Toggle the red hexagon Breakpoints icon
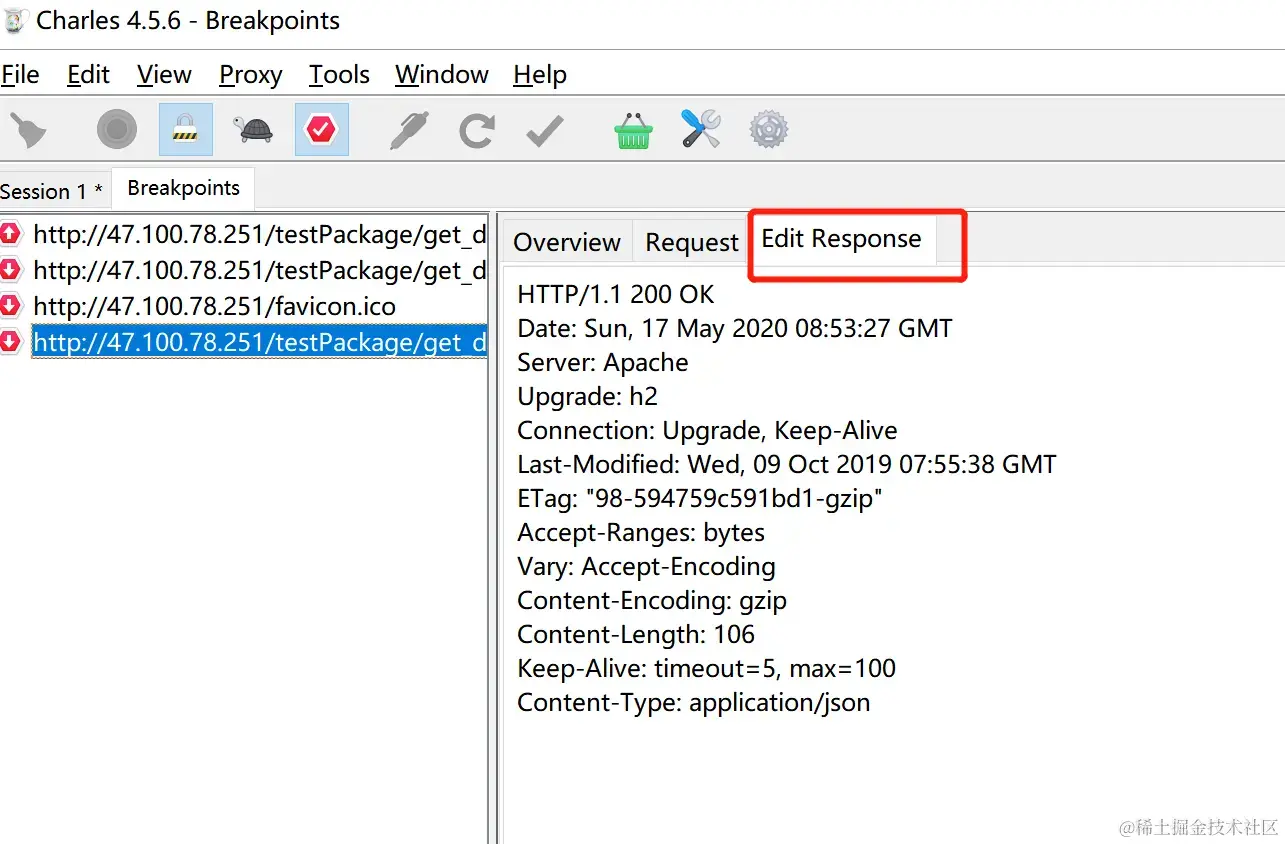Image resolution: width=1285 pixels, height=844 pixels. (x=322, y=129)
